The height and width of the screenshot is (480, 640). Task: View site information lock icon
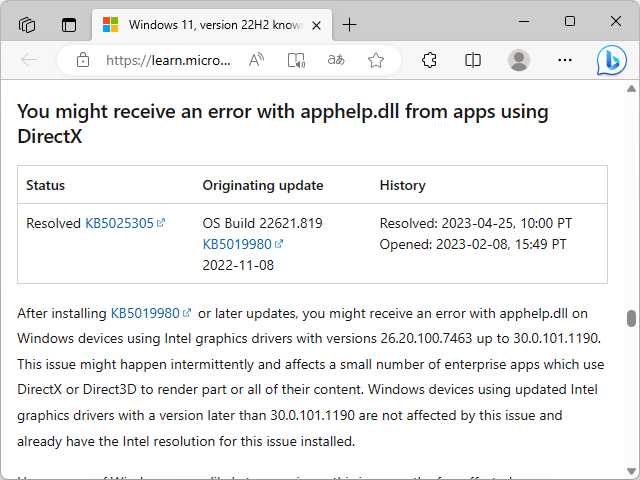[x=83, y=60]
